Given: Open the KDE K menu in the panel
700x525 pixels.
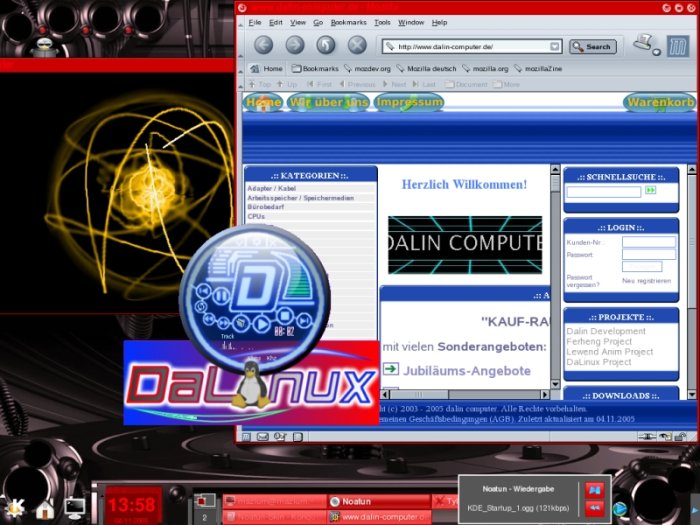Looking at the screenshot, I should (15, 508).
